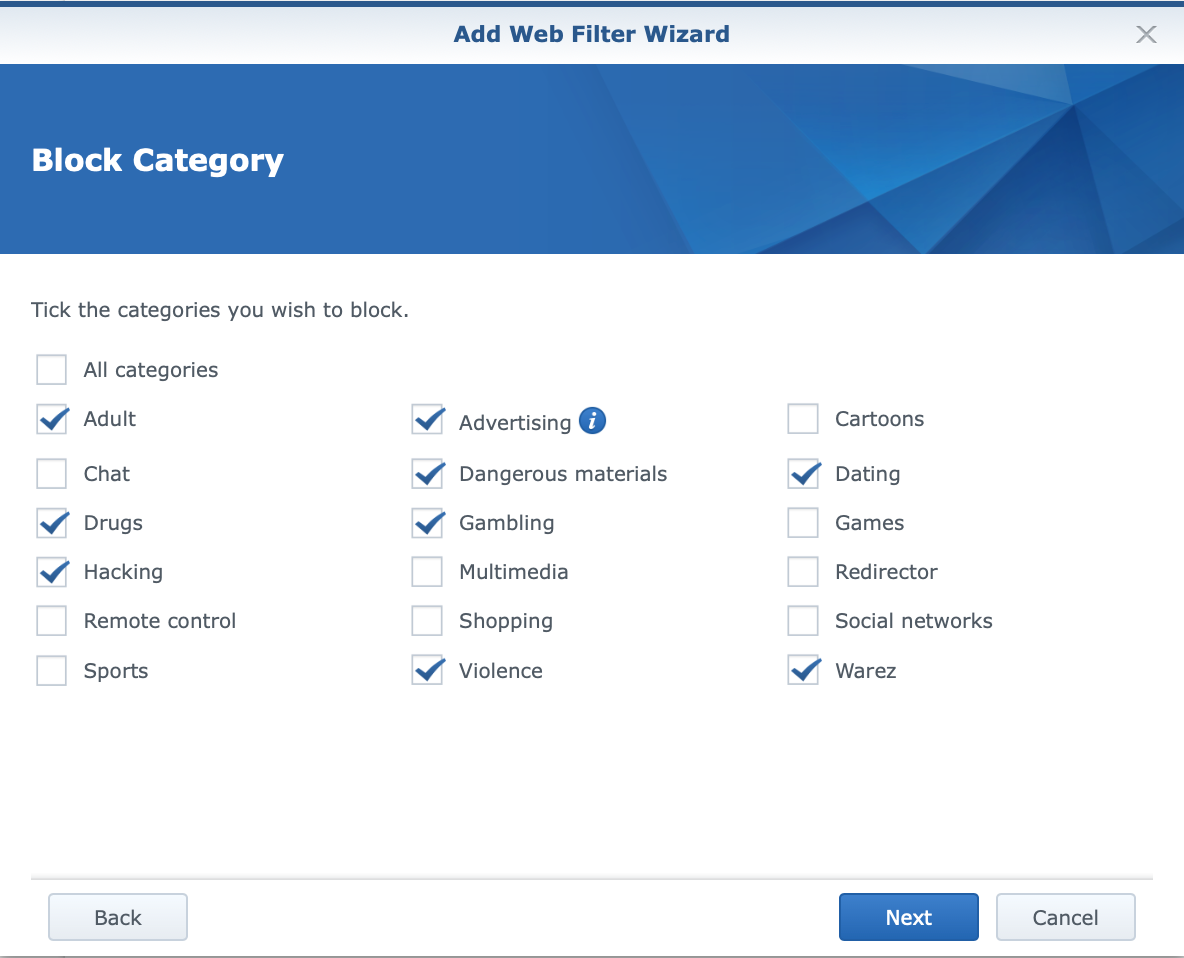Untick the Drugs checkbox

click(x=51, y=522)
